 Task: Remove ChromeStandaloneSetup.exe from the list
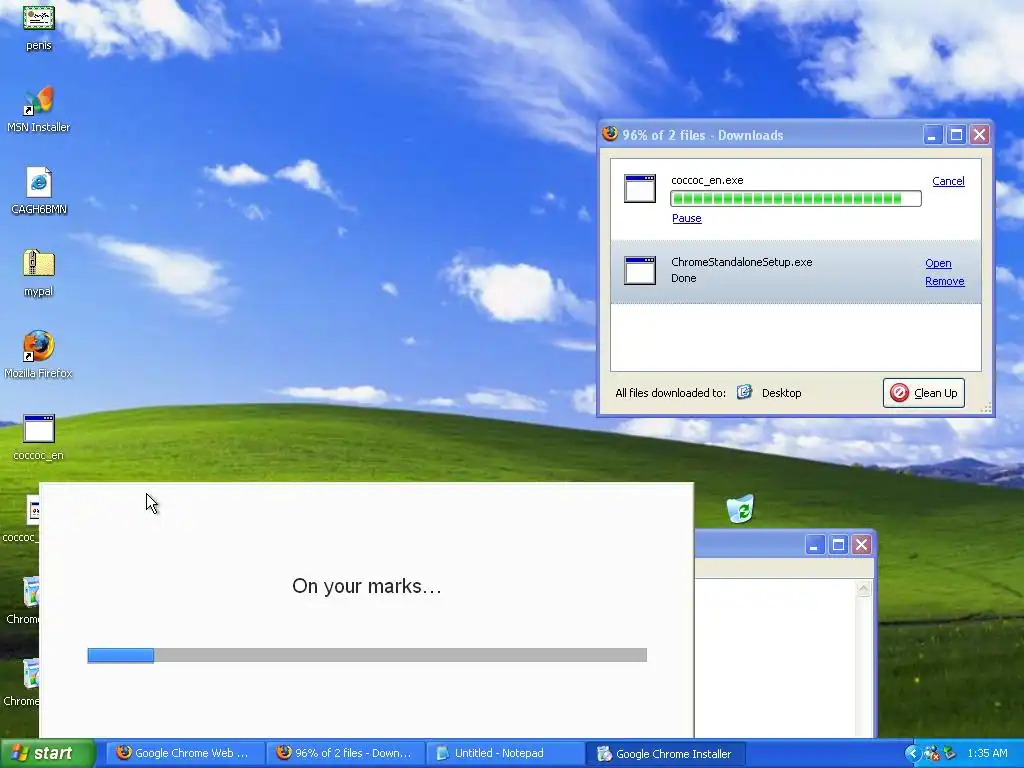944,281
